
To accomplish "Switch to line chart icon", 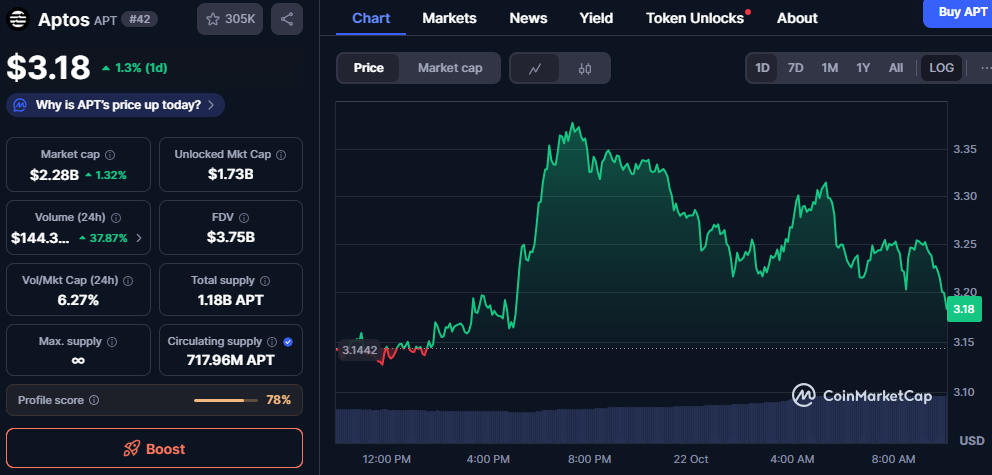I will click(x=536, y=68).
